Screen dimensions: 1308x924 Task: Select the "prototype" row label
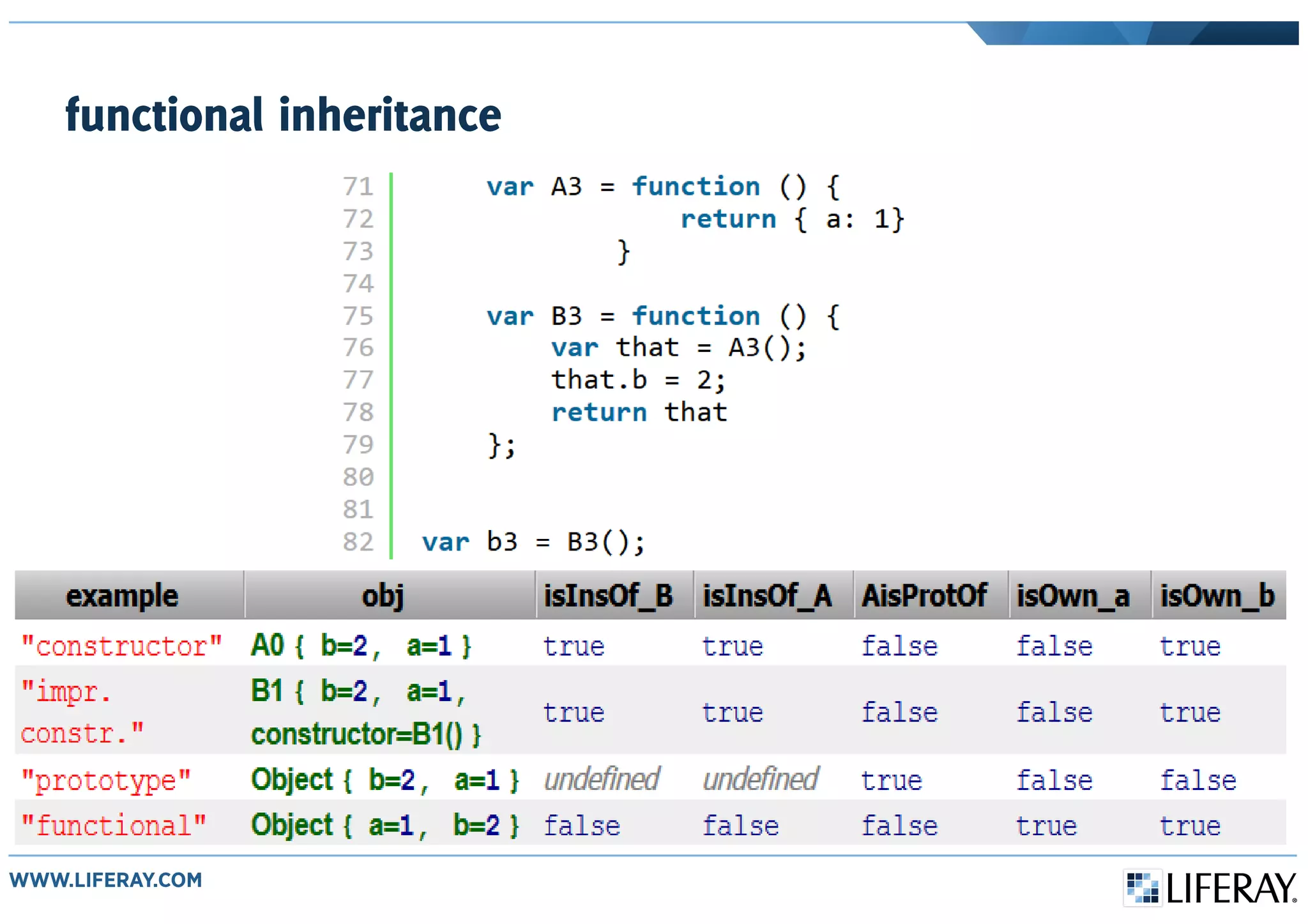click(x=106, y=780)
